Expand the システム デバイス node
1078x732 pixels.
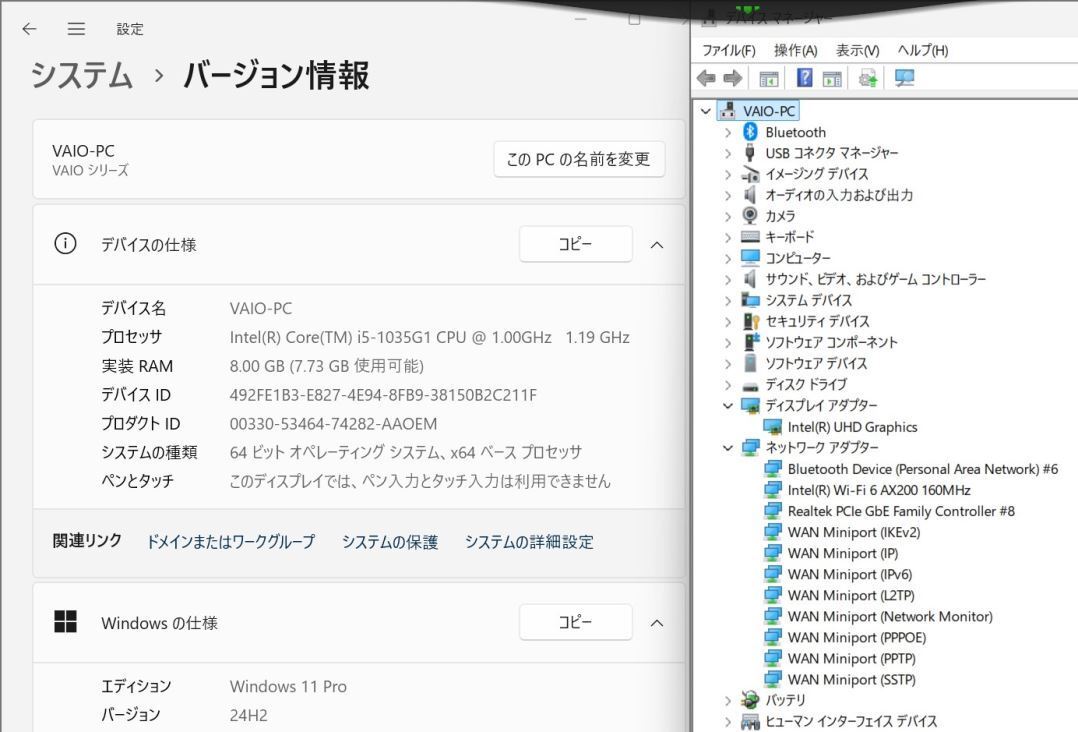click(x=728, y=300)
